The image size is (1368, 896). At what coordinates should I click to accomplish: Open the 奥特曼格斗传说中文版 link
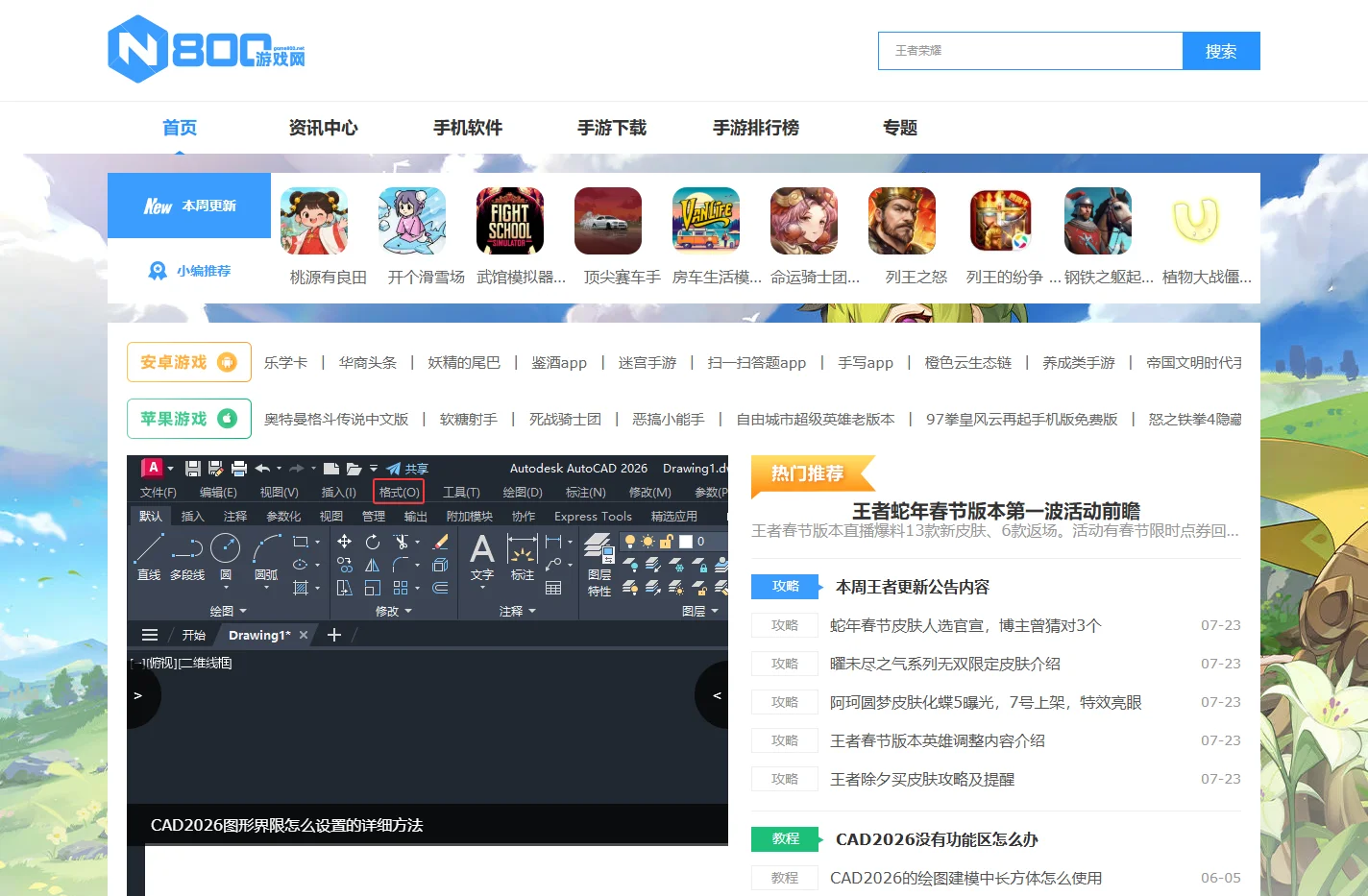336,419
